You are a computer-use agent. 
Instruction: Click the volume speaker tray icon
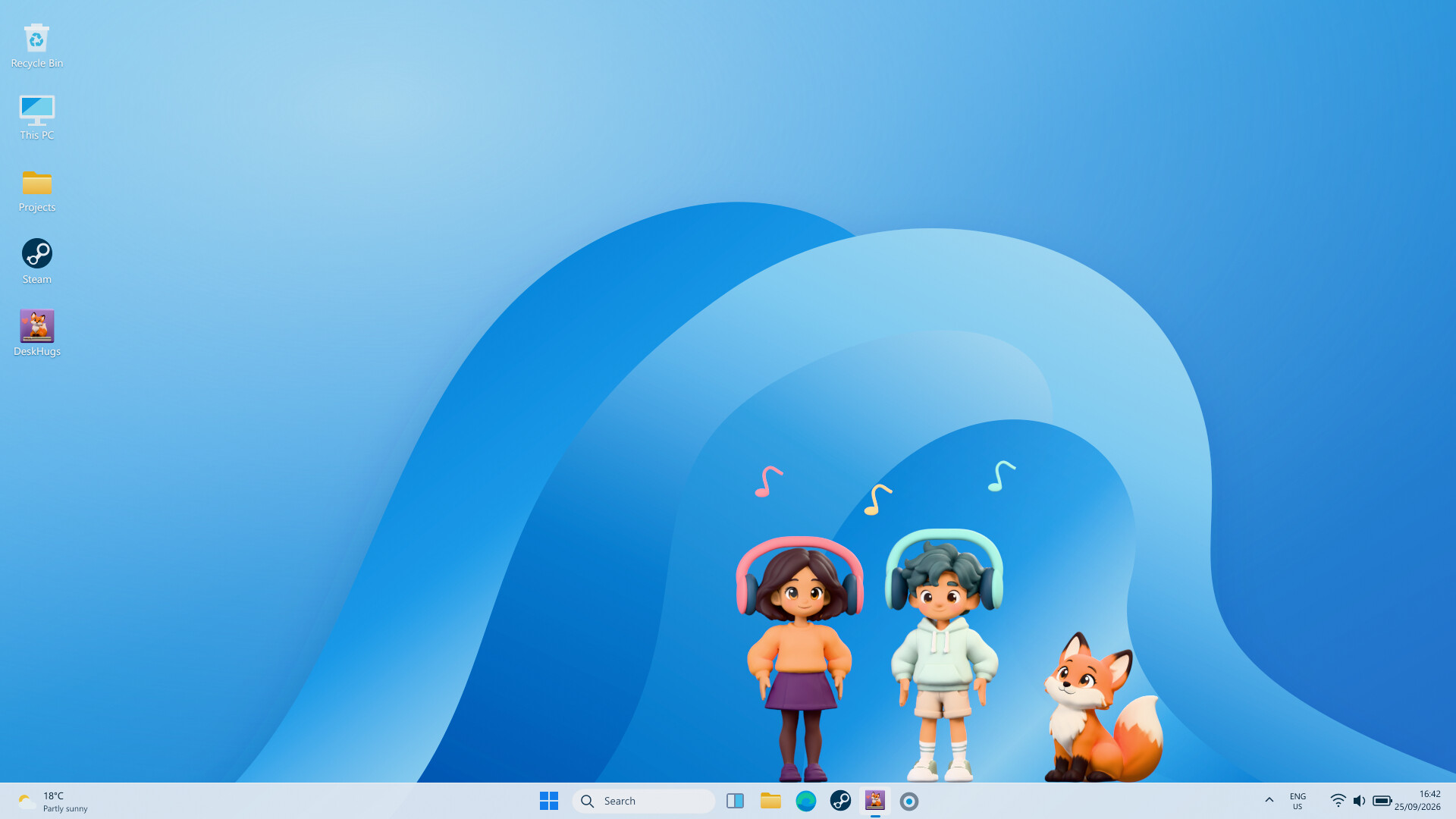1359,801
